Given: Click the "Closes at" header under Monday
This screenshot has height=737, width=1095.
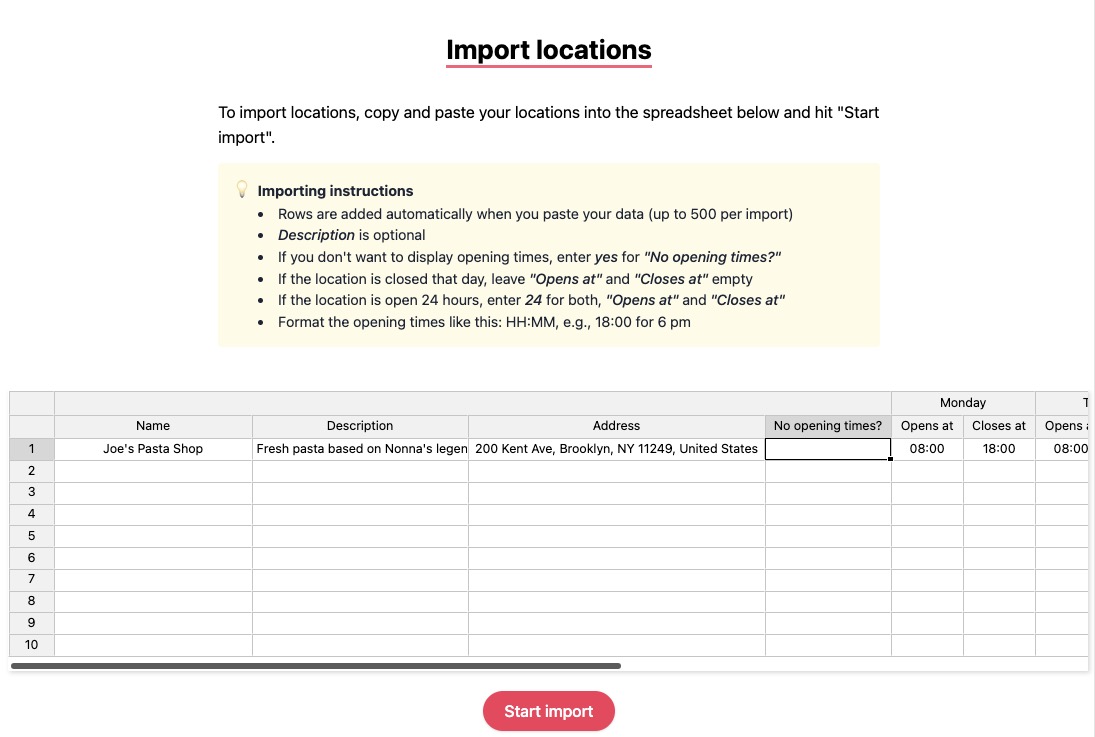Looking at the screenshot, I should point(998,425).
